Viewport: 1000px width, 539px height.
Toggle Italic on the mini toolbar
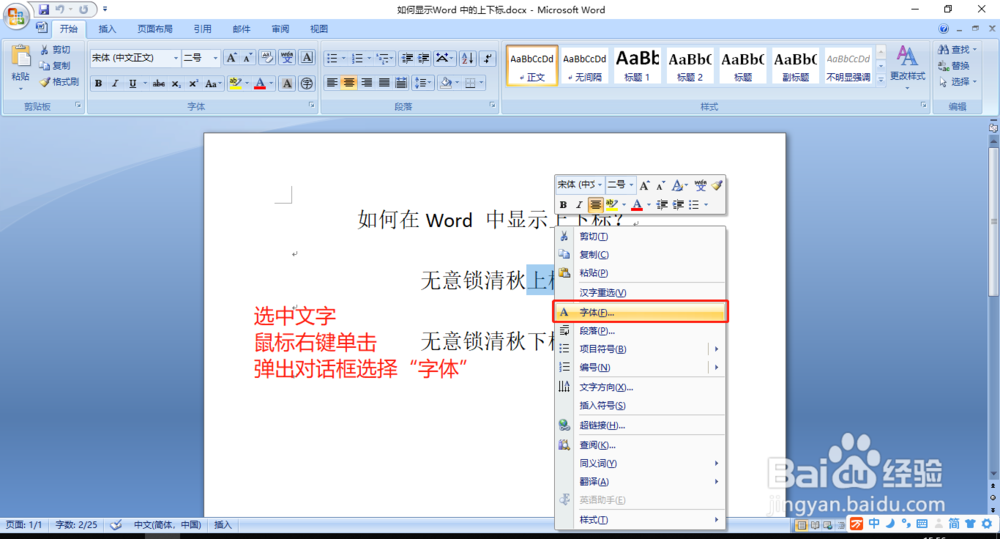pos(579,205)
